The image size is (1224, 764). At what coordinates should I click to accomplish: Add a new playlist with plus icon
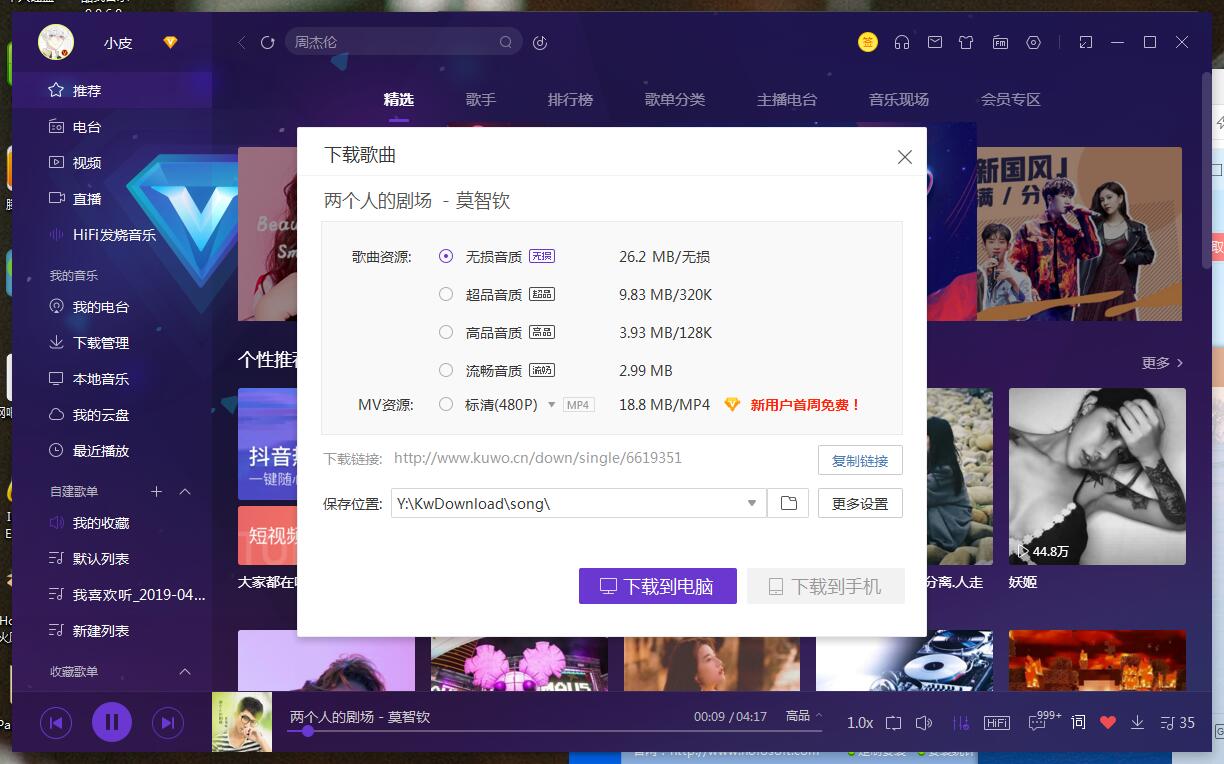tap(156, 491)
